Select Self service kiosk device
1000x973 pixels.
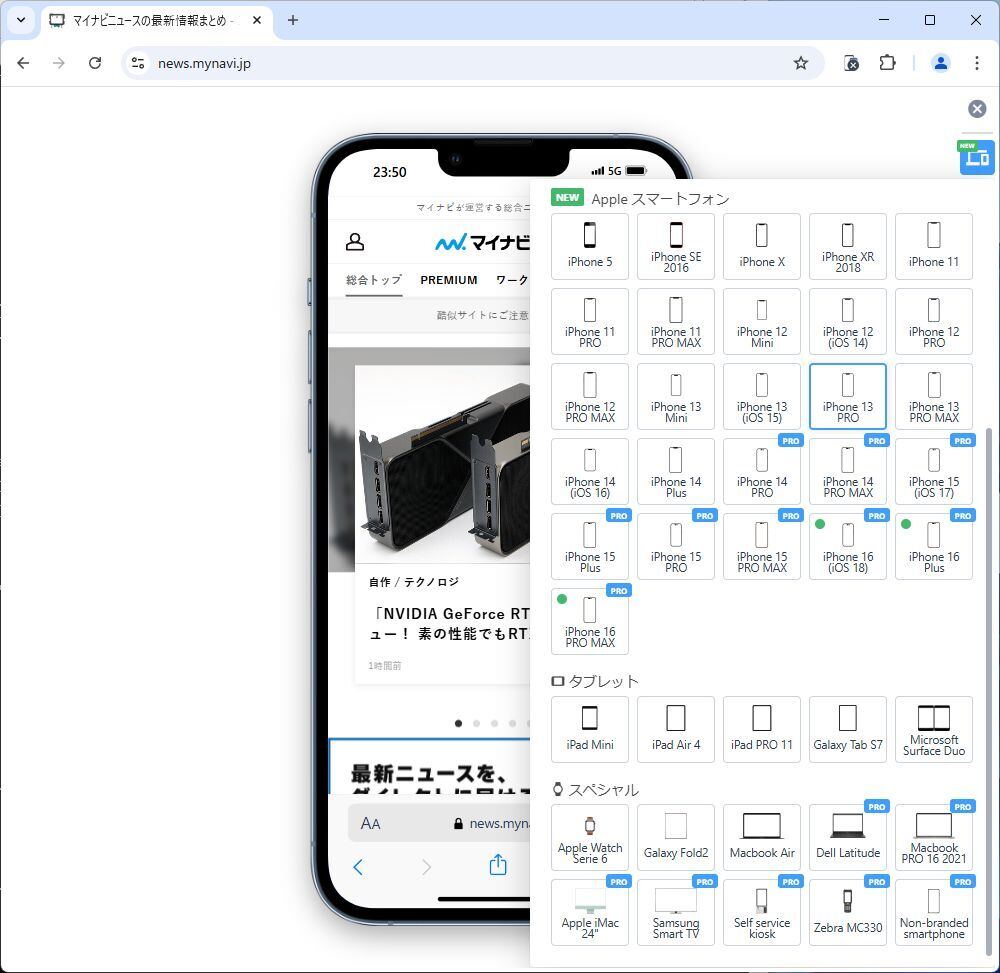(x=761, y=912)
